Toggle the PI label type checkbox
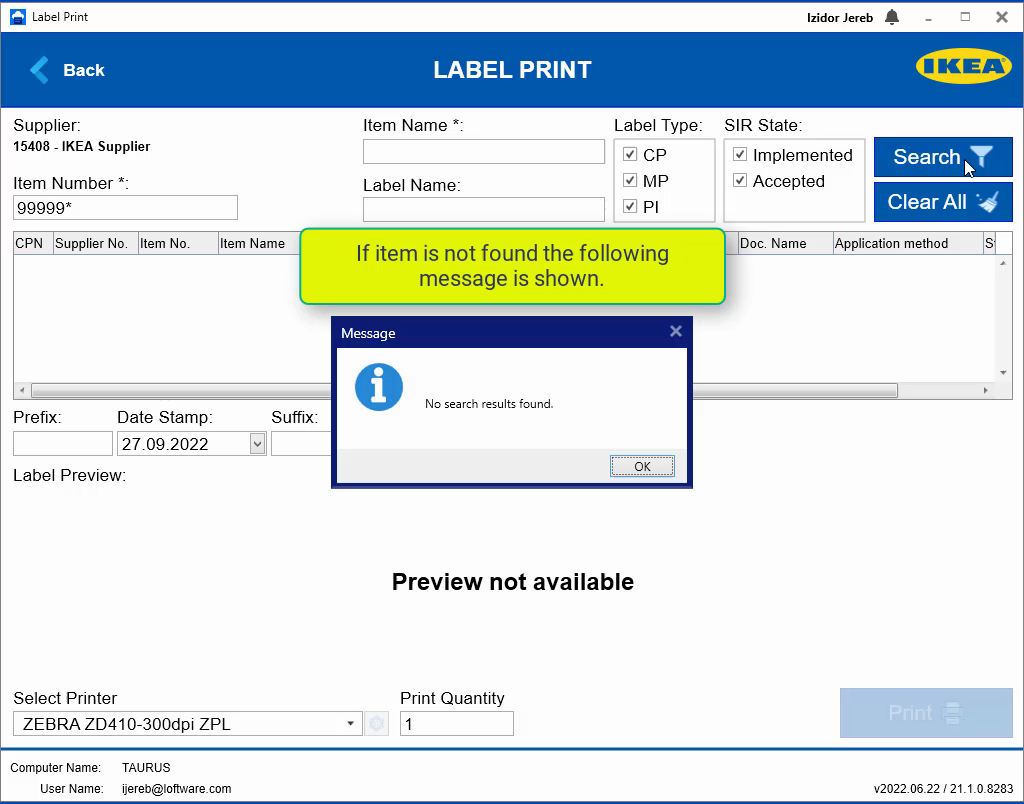The image size is (1024, 804). pyautogui.click(x=630, y=206)
